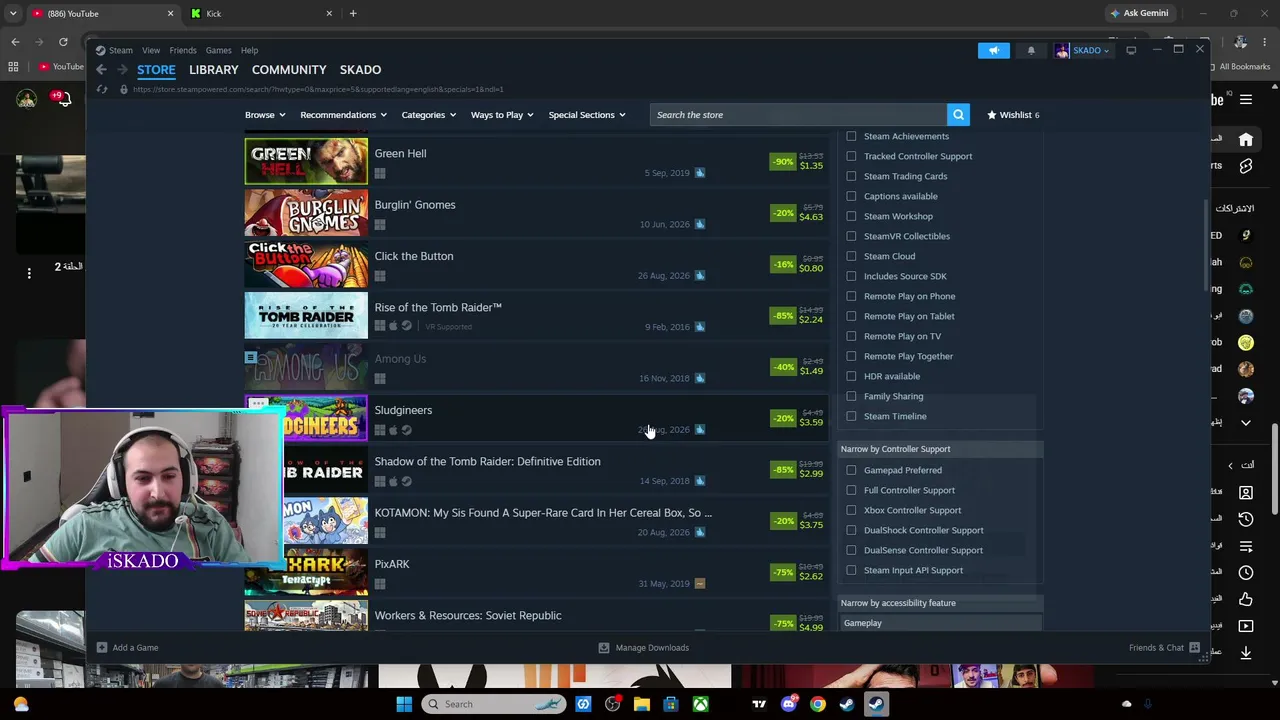Open the Wishlist link
The height and width of the screenshot is (720, 1280).
point(1013,115)
